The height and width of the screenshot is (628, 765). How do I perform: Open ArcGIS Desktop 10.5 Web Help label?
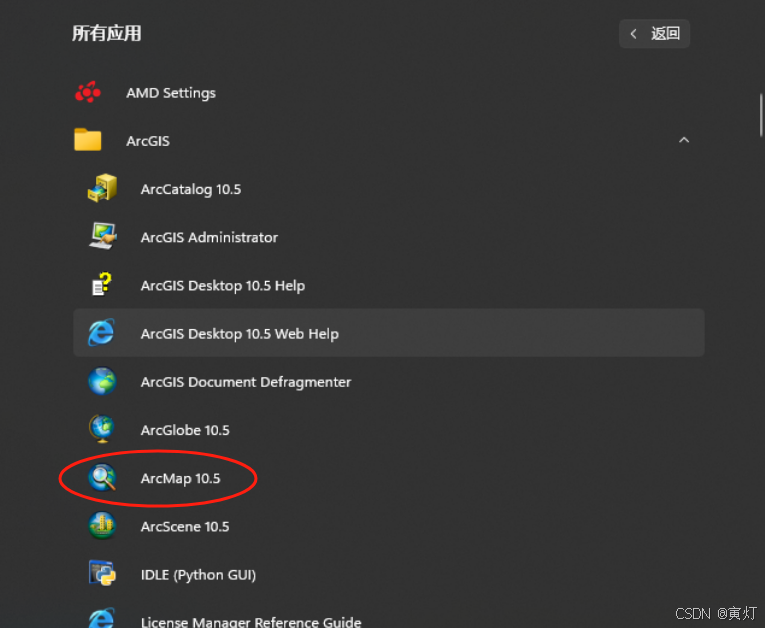click(x=240, y=334)
